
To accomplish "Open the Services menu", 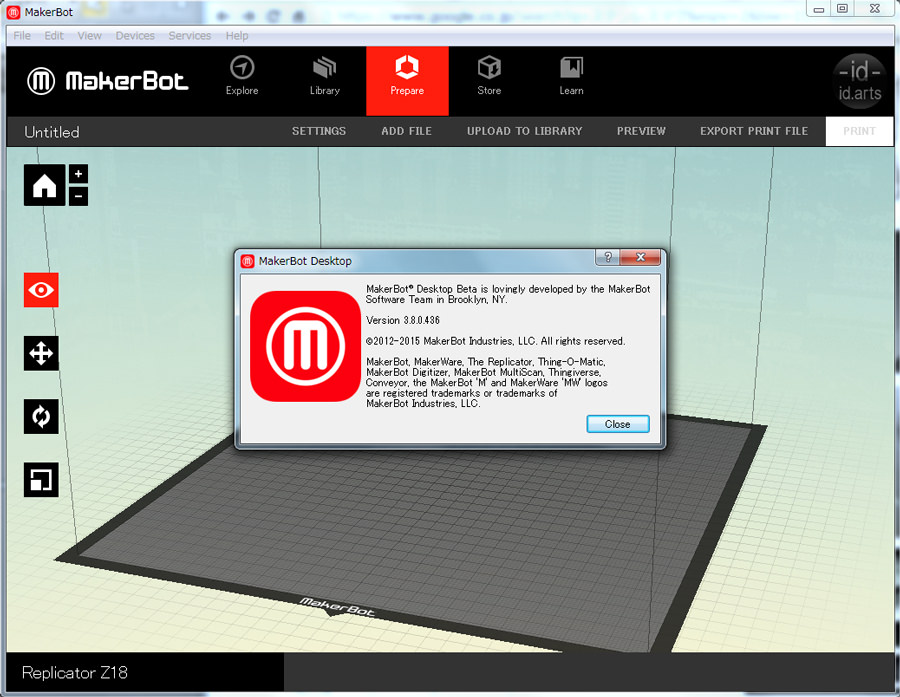I will [x=189, y=36].
